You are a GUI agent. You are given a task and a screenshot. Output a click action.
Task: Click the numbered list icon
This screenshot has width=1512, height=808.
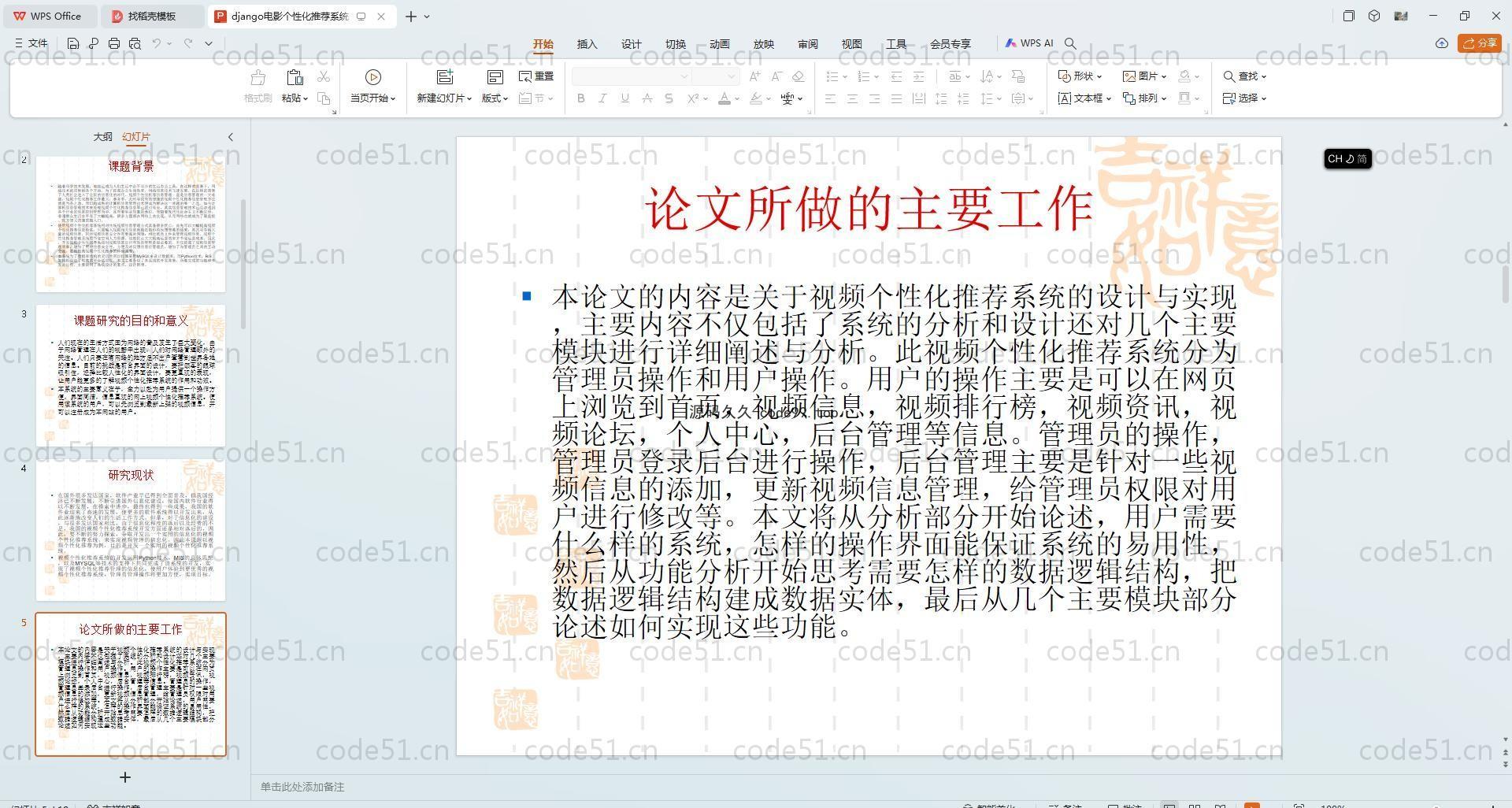pyautogui.click(x=863, y=76)
